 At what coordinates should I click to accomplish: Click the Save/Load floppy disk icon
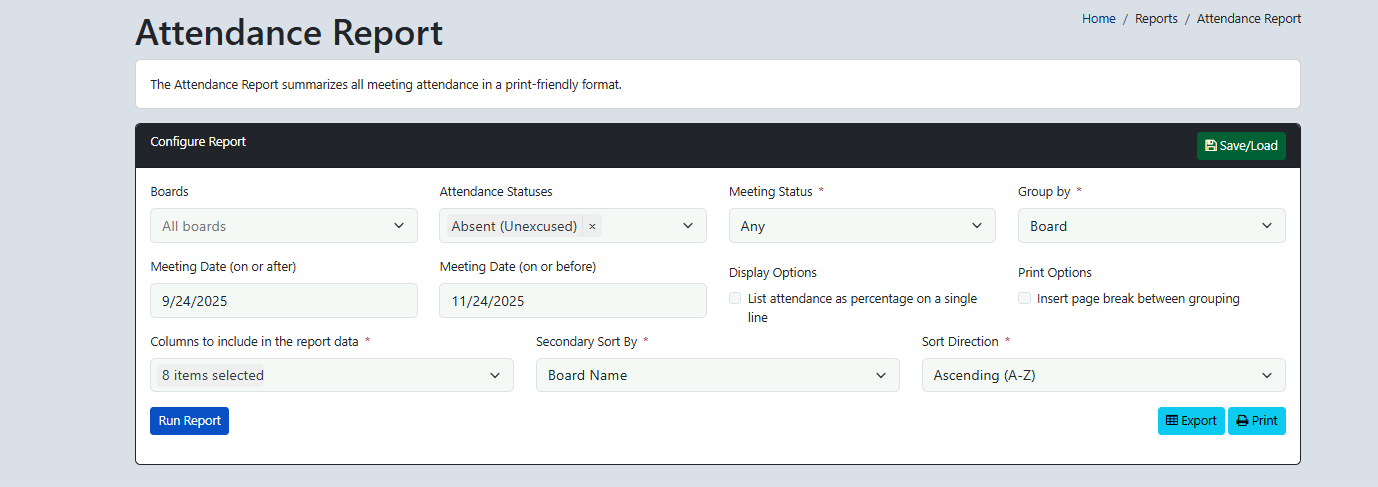tap(1211, 146)
